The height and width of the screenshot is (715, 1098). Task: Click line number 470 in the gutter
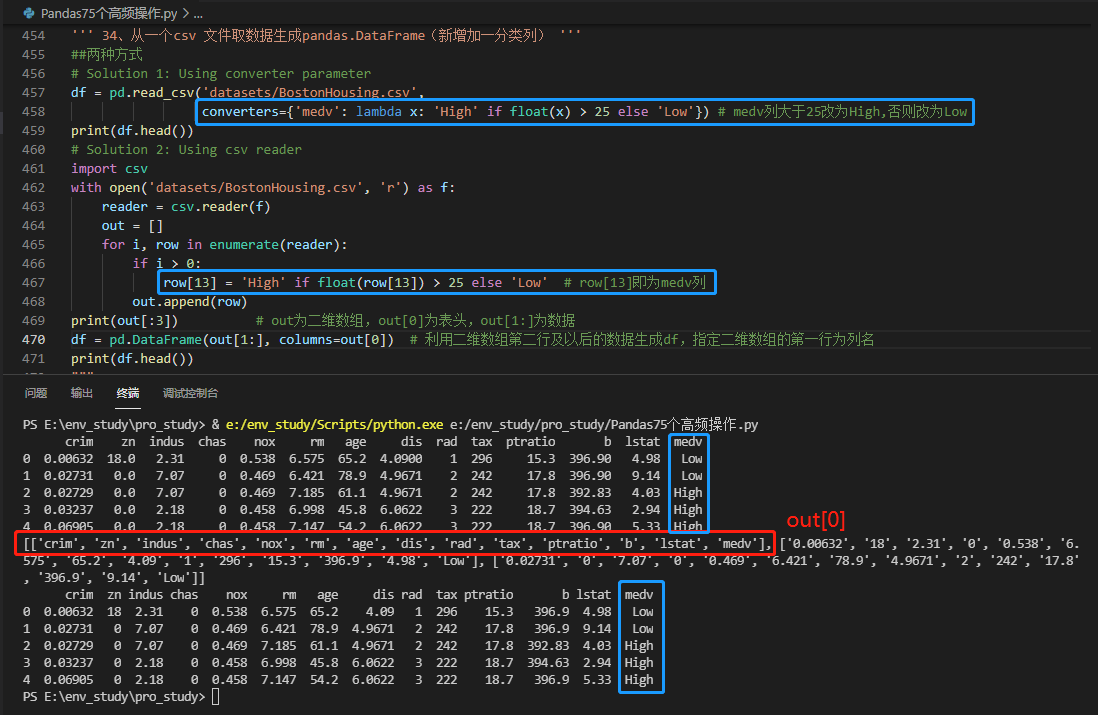pos(34,339)
